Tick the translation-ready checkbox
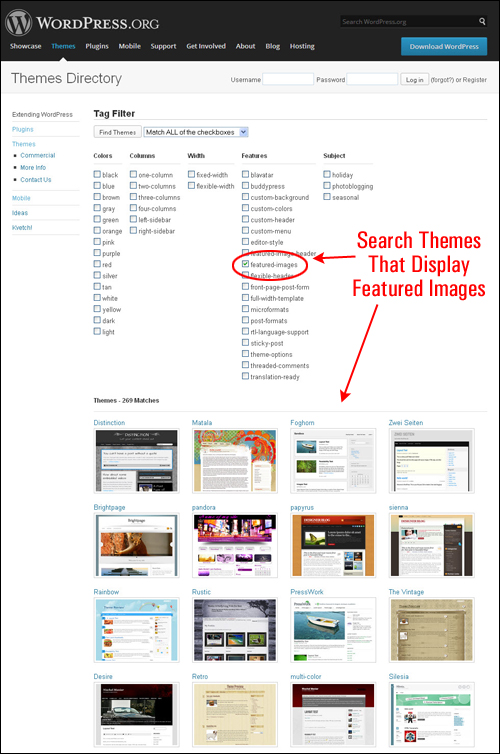Image resolution: width=500 pixels, height=754 pixels. click(x=245, y=376)
